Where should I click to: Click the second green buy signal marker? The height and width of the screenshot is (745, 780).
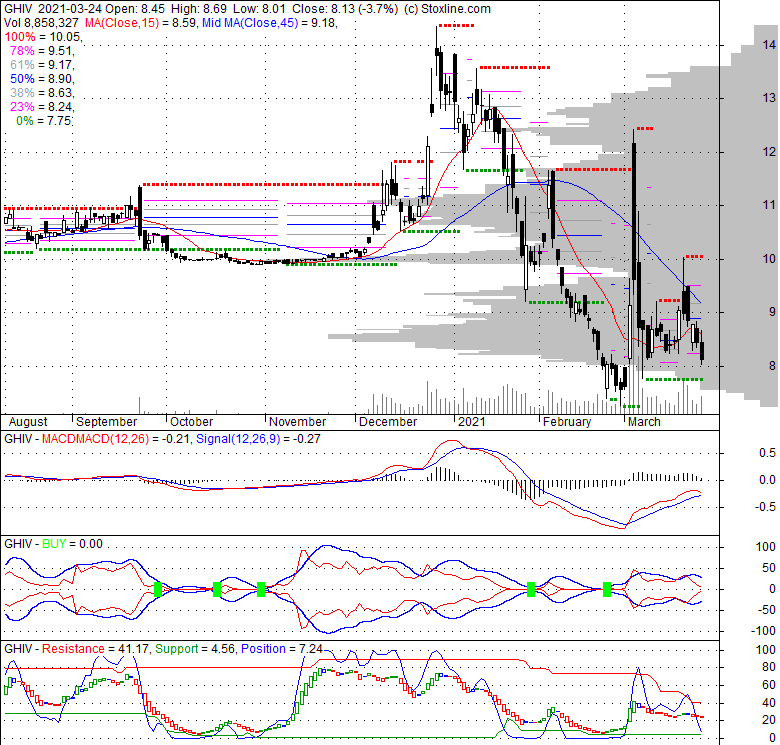click(x=216, y=589)
